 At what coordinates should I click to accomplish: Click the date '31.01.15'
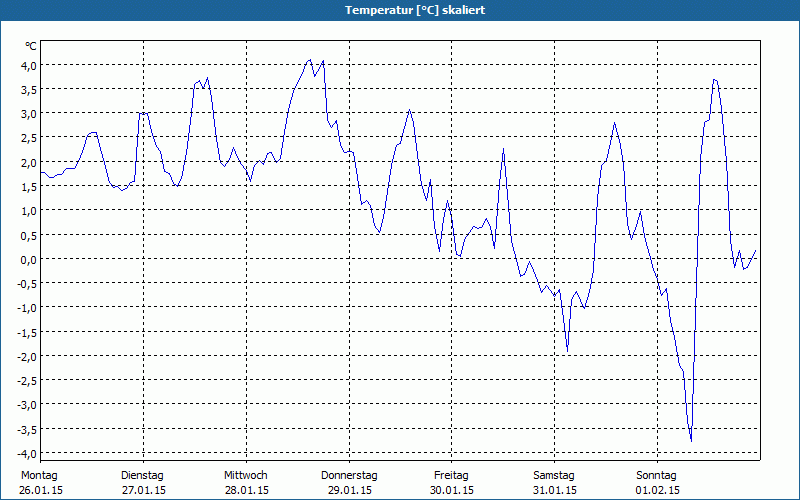[x=555, y=490]
